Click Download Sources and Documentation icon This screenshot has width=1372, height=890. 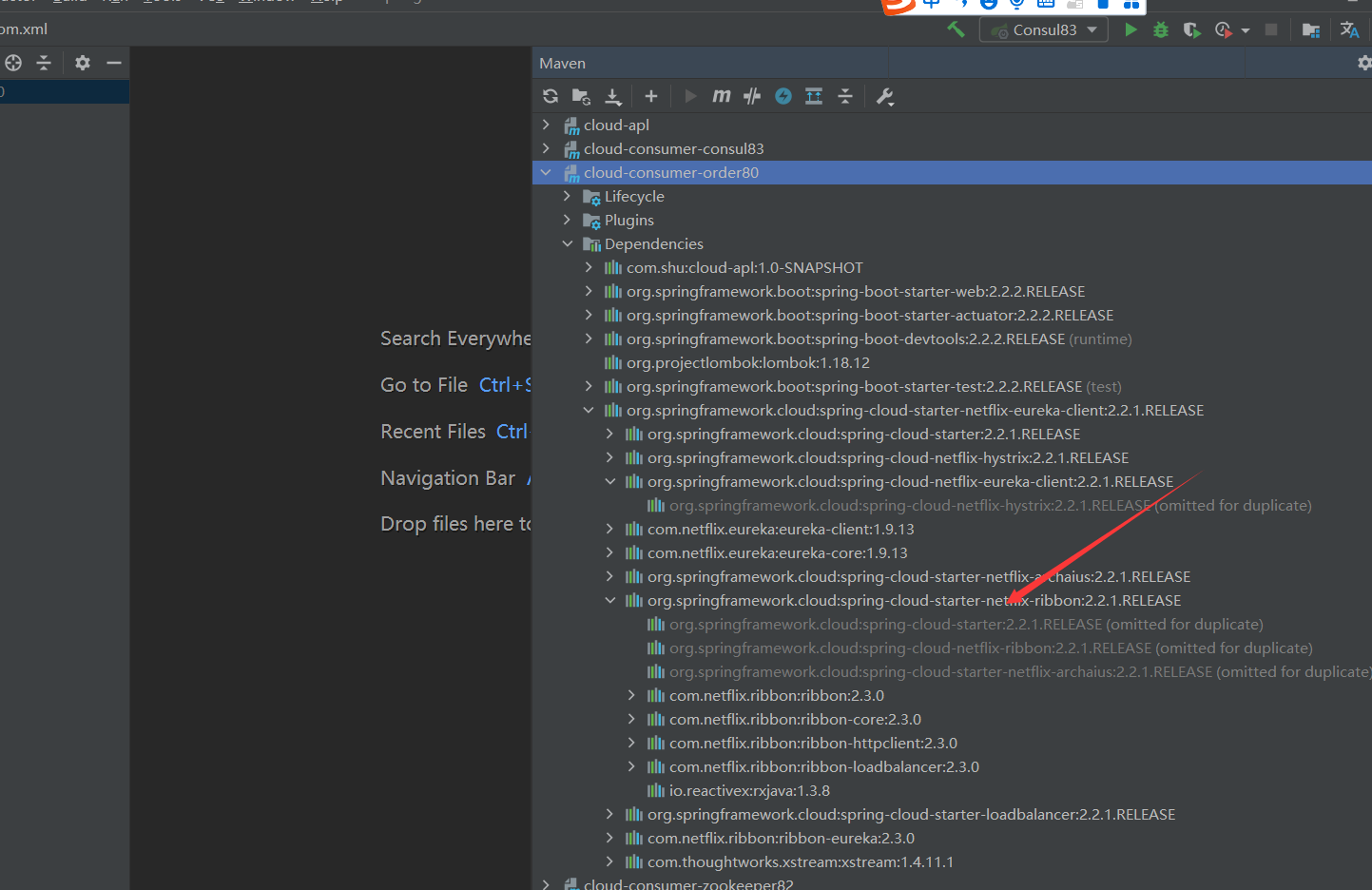click(x=613, y=96)
